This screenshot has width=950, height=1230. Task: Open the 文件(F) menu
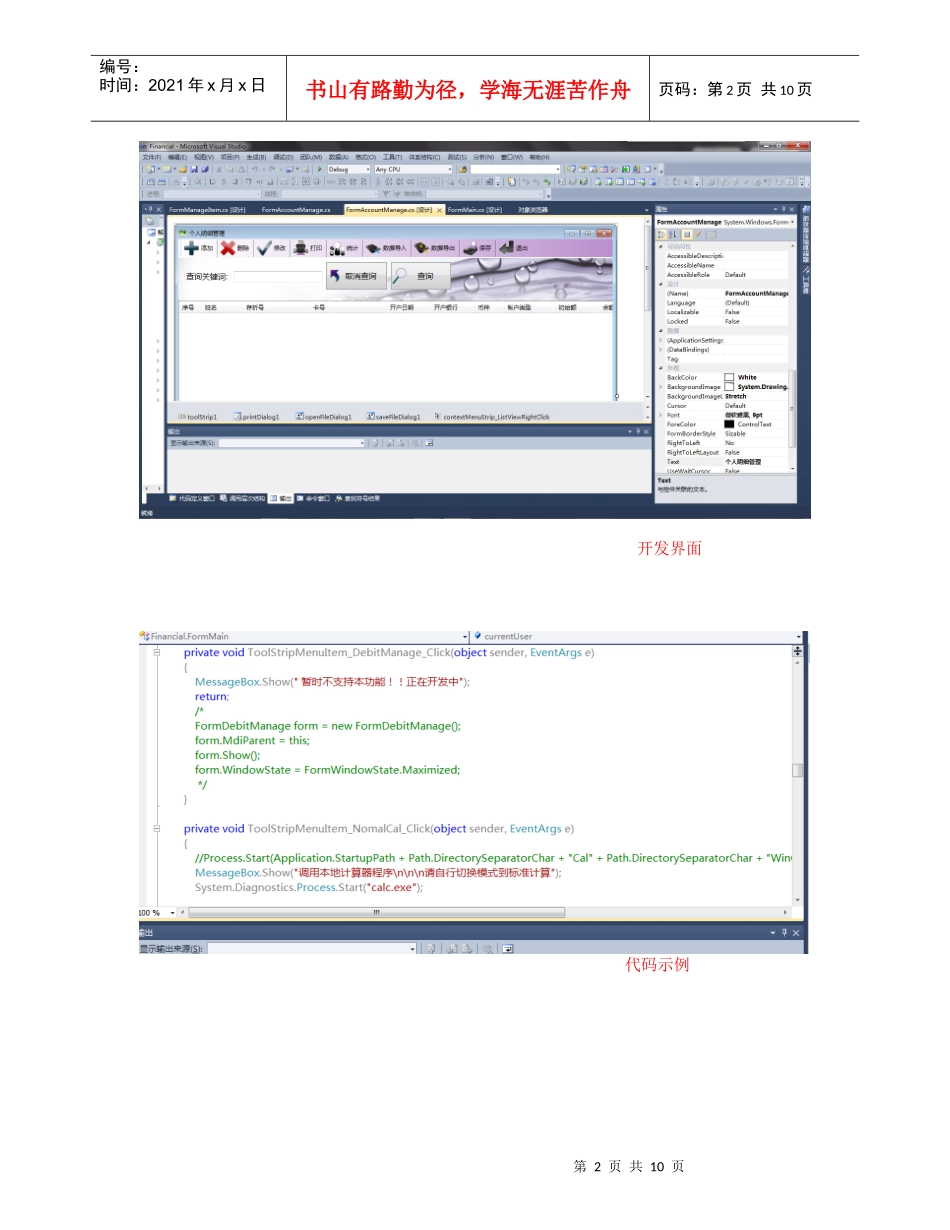point(151,157)
